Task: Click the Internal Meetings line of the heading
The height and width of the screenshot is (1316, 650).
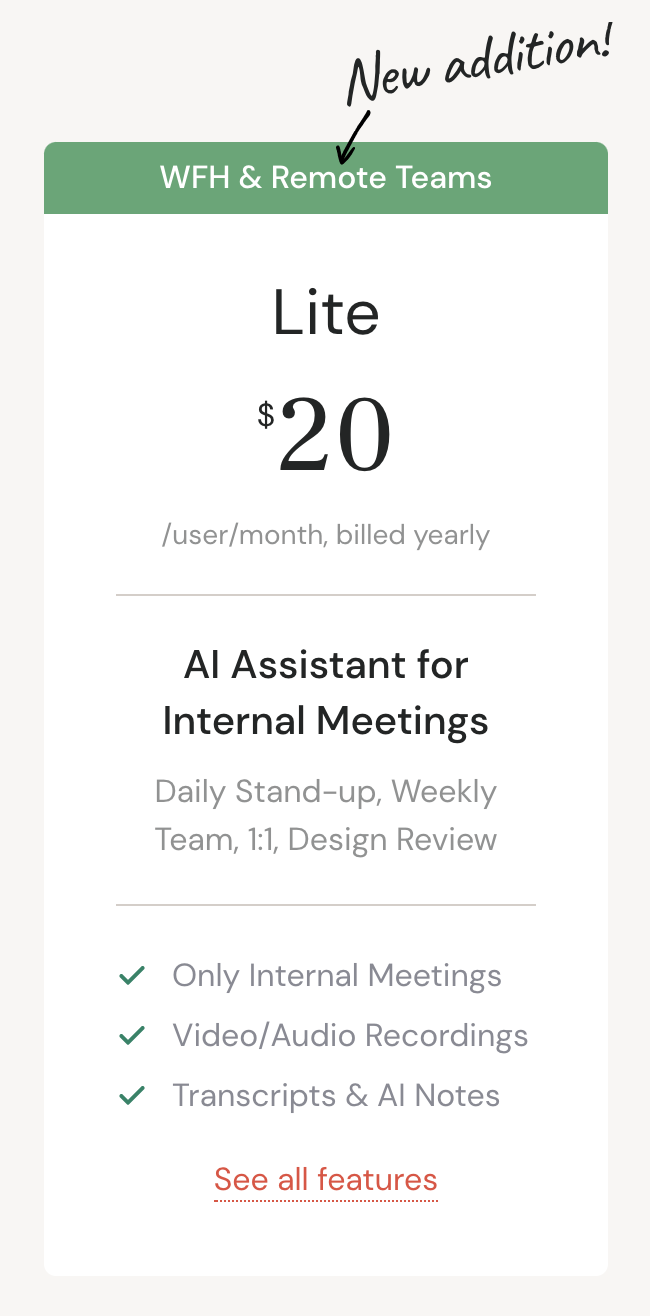Action: 326,720
